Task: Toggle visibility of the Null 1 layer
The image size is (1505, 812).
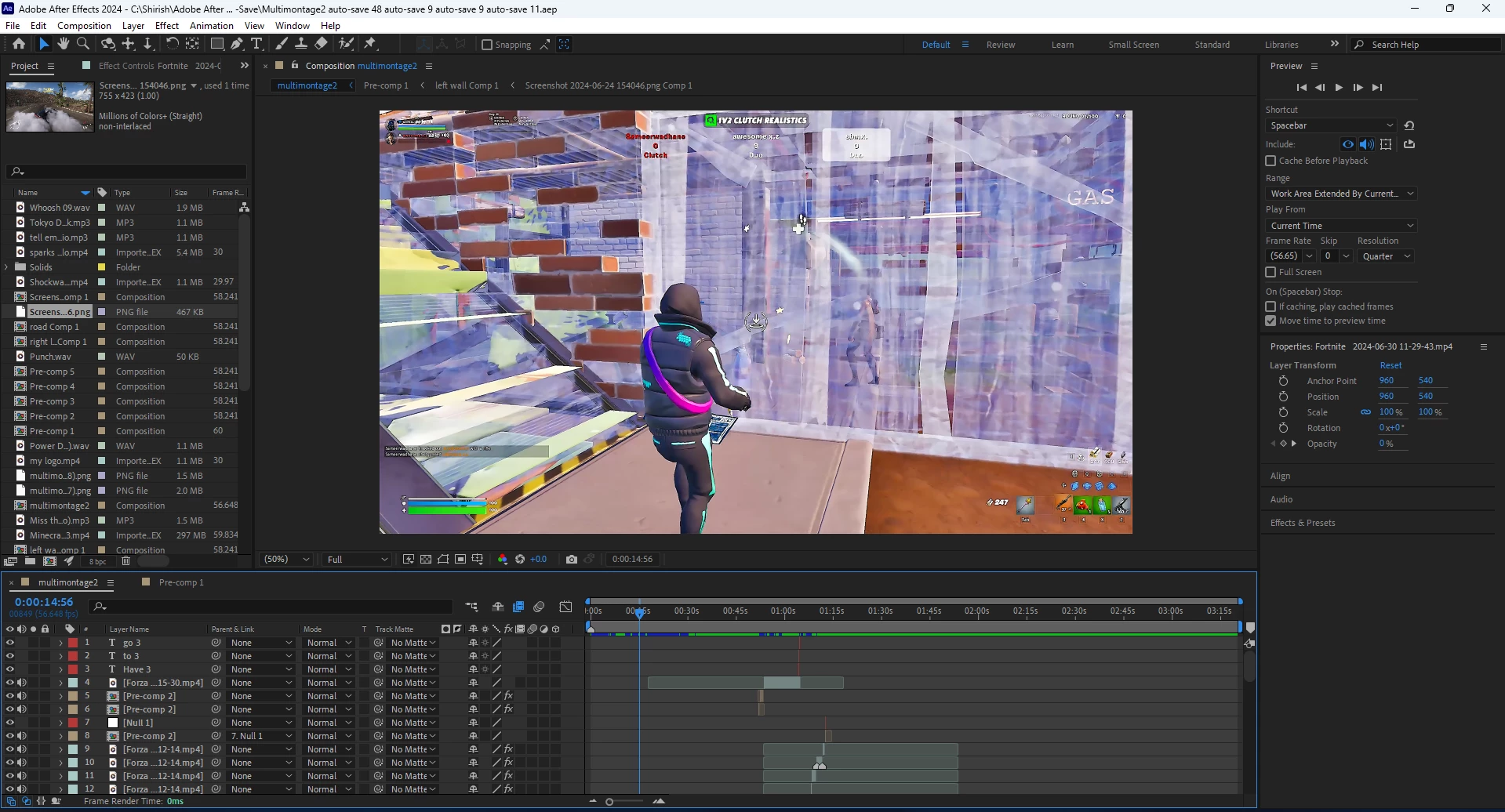Action: (10, 723)
